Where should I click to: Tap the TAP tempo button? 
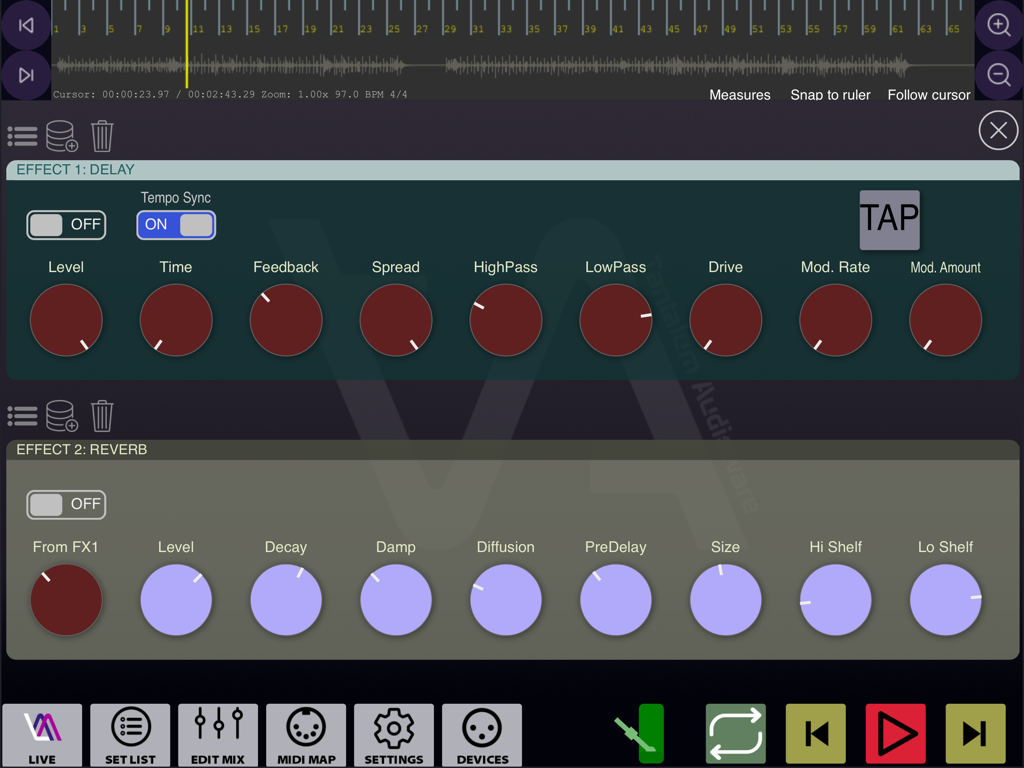(889, 220)
